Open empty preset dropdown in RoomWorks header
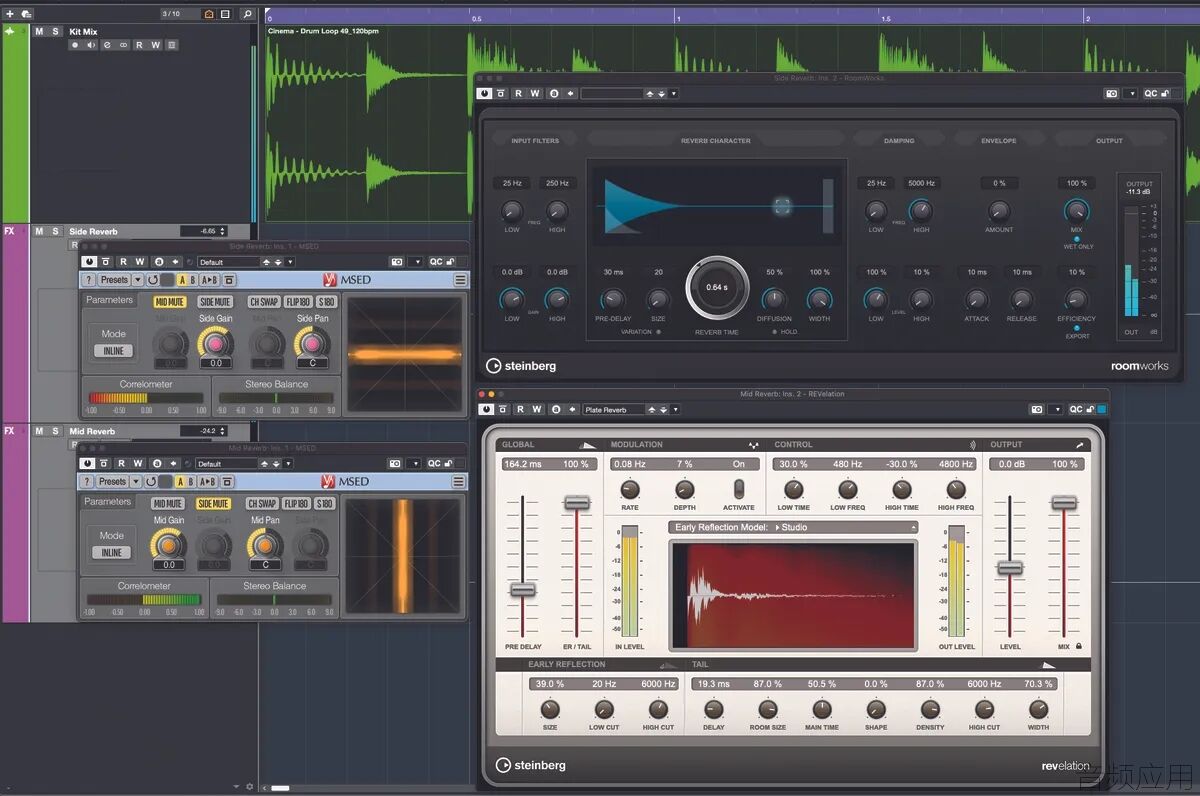Viewport: 1200px width, 796px height. (x=673, y=93)
